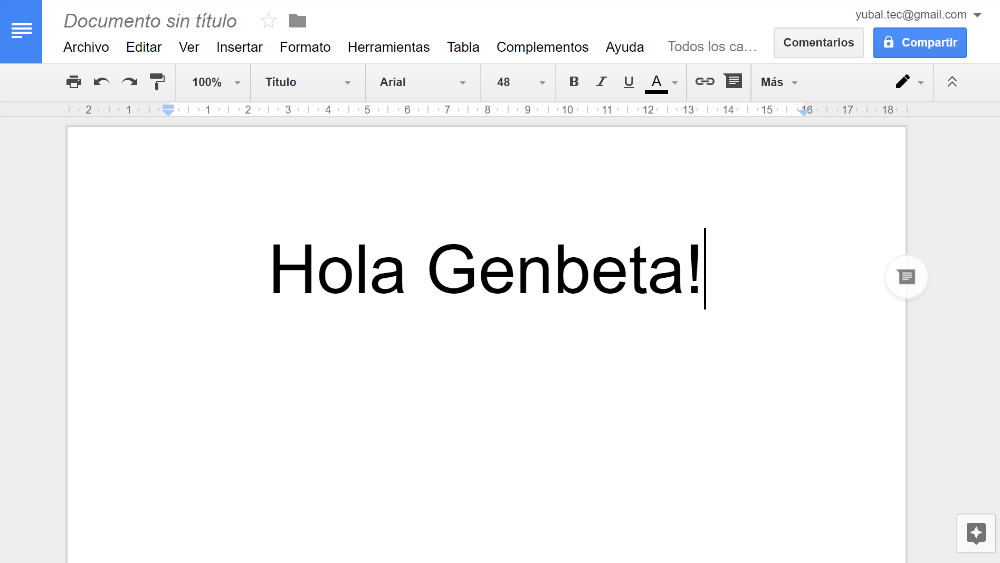
Task: Add a comment from toolbar
Action: (x=733, y=81)
